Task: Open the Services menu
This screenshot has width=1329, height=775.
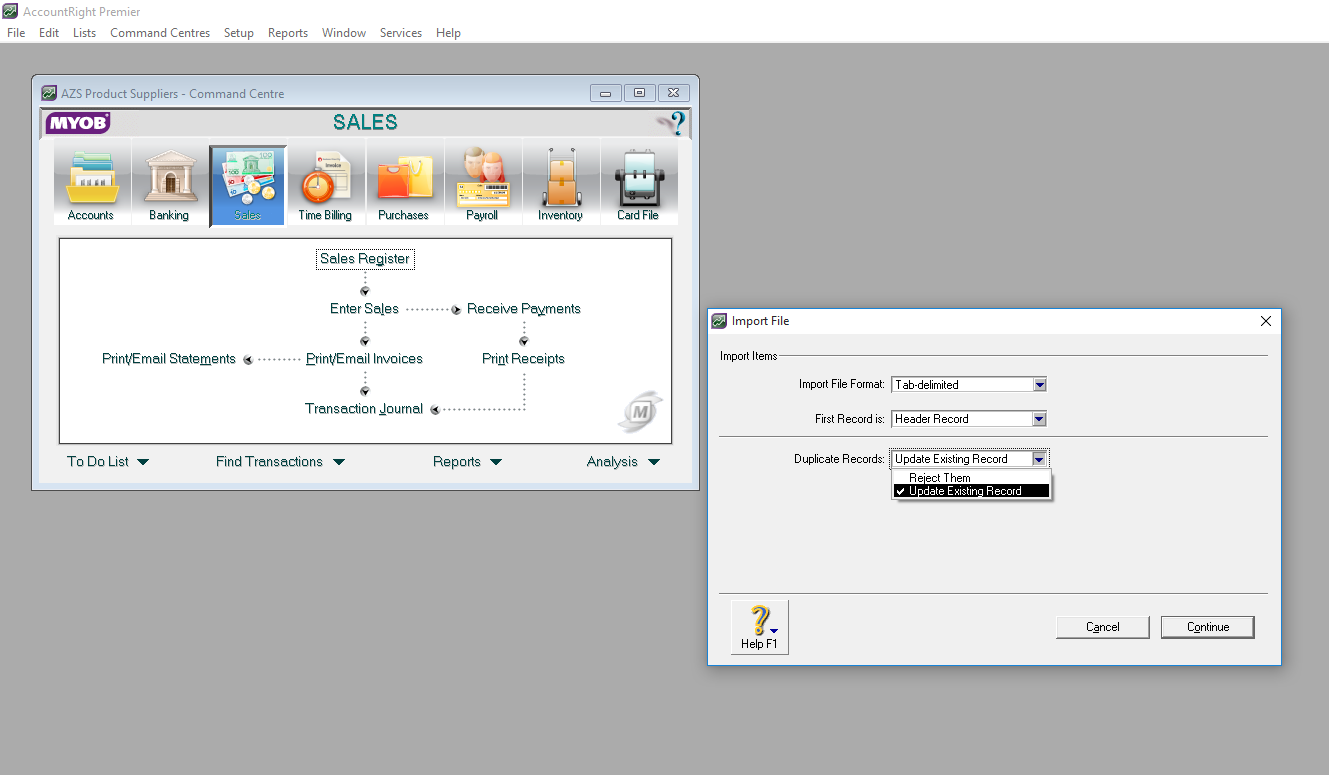Action: [401, 33]
